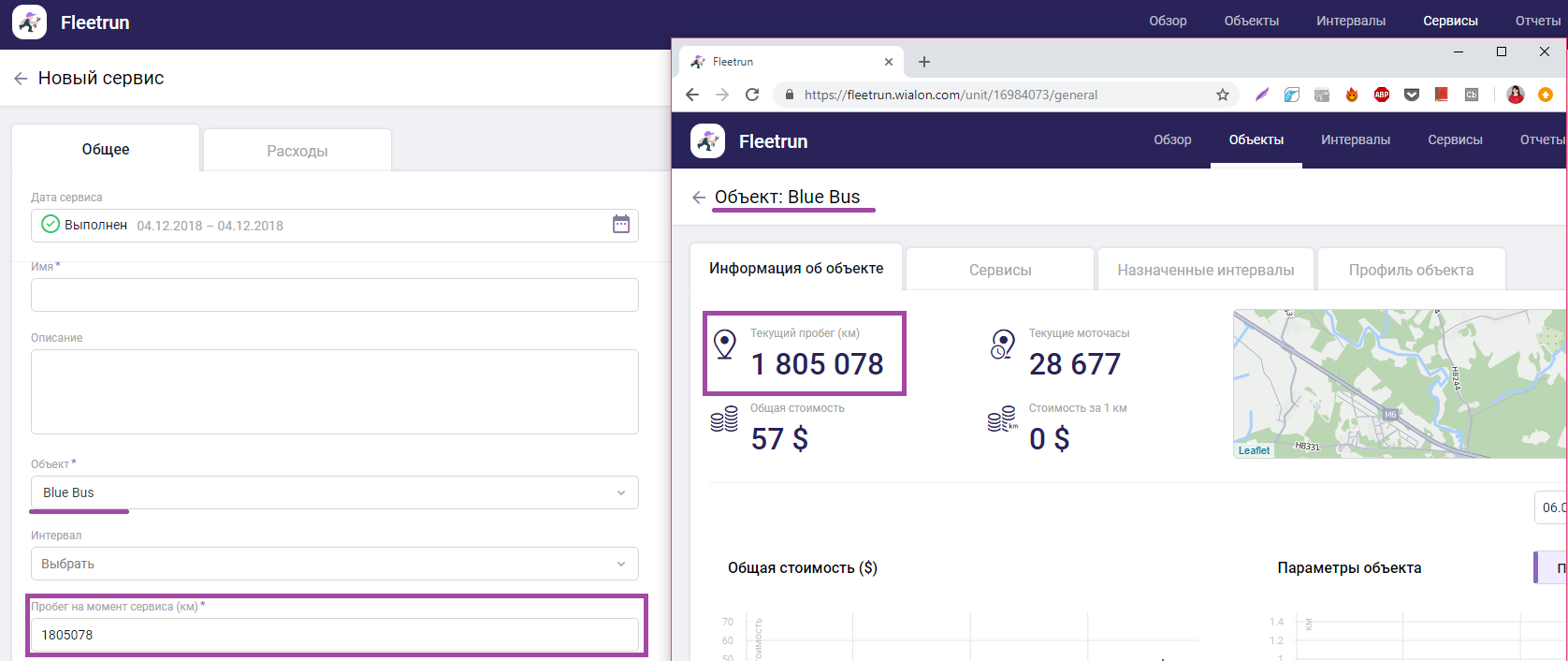Image resolution: width=1568 pixels, height=661 pixels.
Task: Open Профиль объекта tab
Action: [1411, 270]
